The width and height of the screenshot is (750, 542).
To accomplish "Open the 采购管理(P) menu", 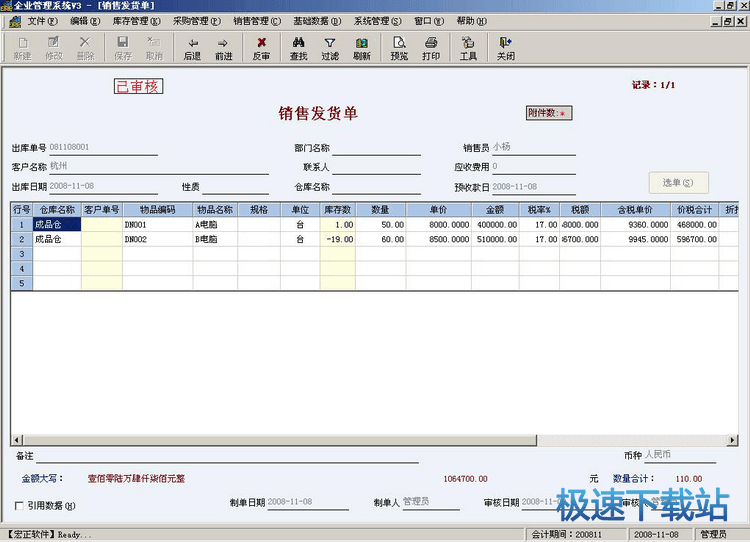I will 197,21.
